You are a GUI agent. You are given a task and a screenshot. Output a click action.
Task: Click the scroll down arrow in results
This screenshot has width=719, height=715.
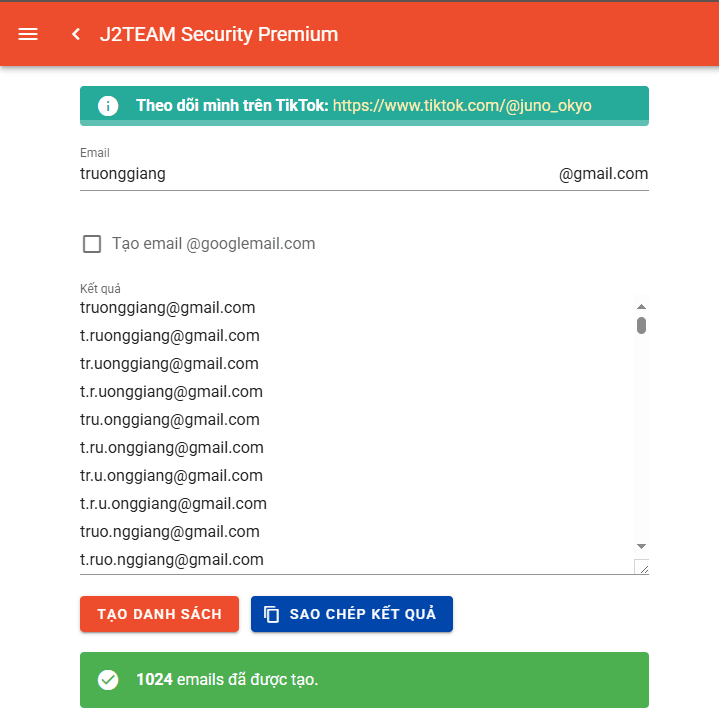642,546
